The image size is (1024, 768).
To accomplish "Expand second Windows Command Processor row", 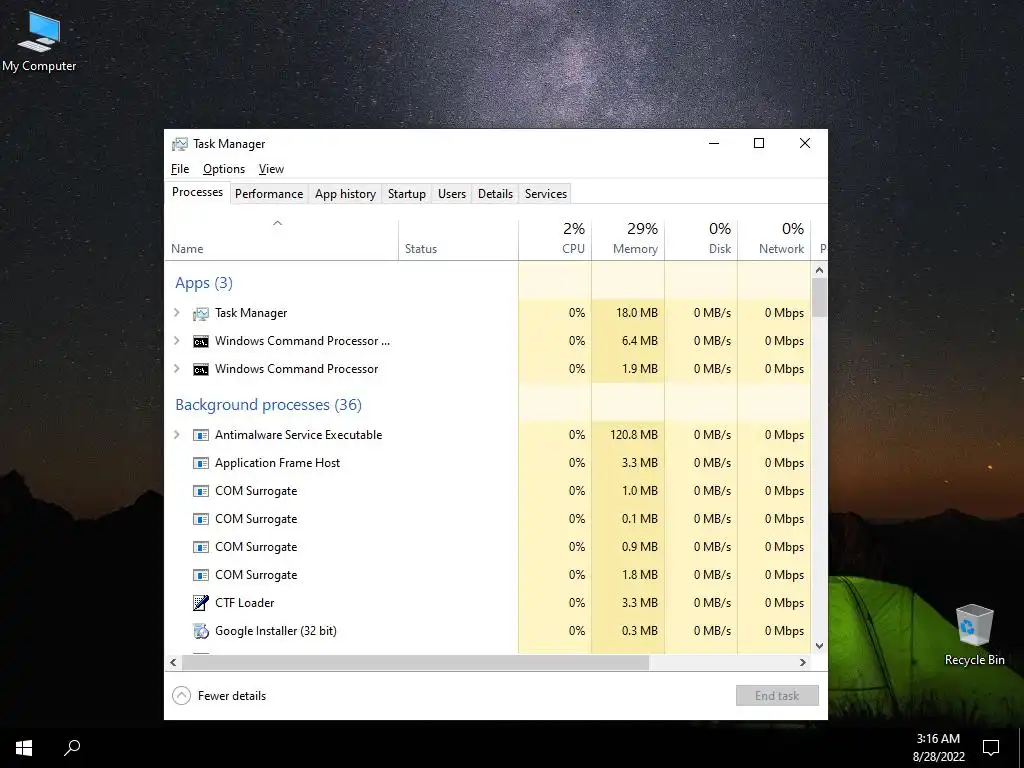I will (x=176, y=369).
